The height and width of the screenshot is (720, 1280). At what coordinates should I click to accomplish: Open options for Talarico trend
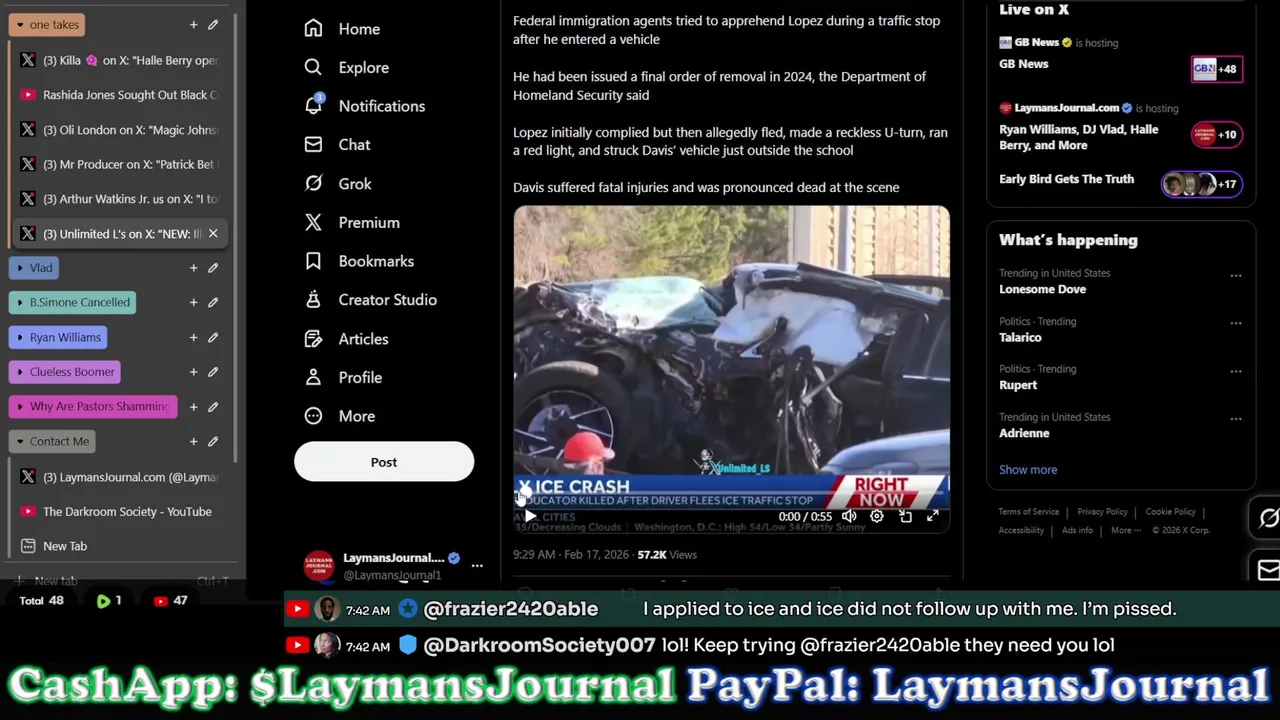(1236, 323)
